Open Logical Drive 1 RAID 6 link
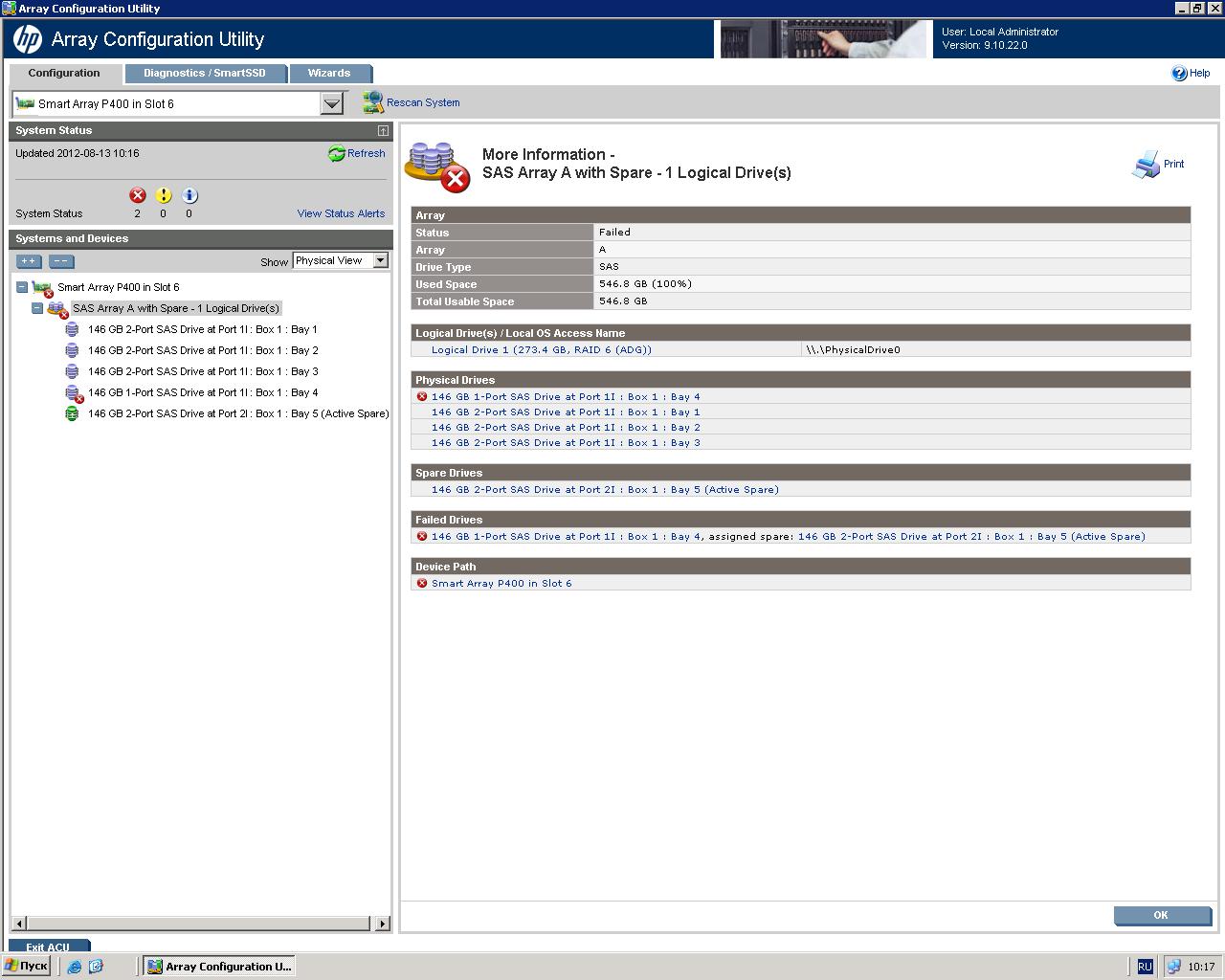The image size is (1225, 980). [541, 349]
